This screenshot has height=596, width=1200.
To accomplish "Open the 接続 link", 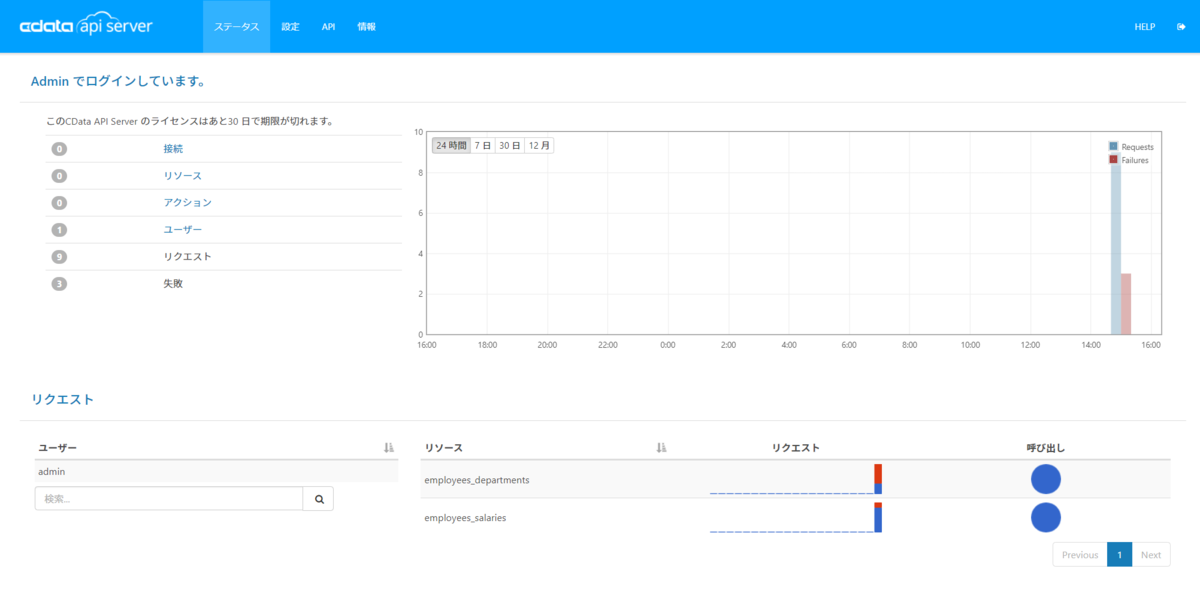I will coord(173,148).
